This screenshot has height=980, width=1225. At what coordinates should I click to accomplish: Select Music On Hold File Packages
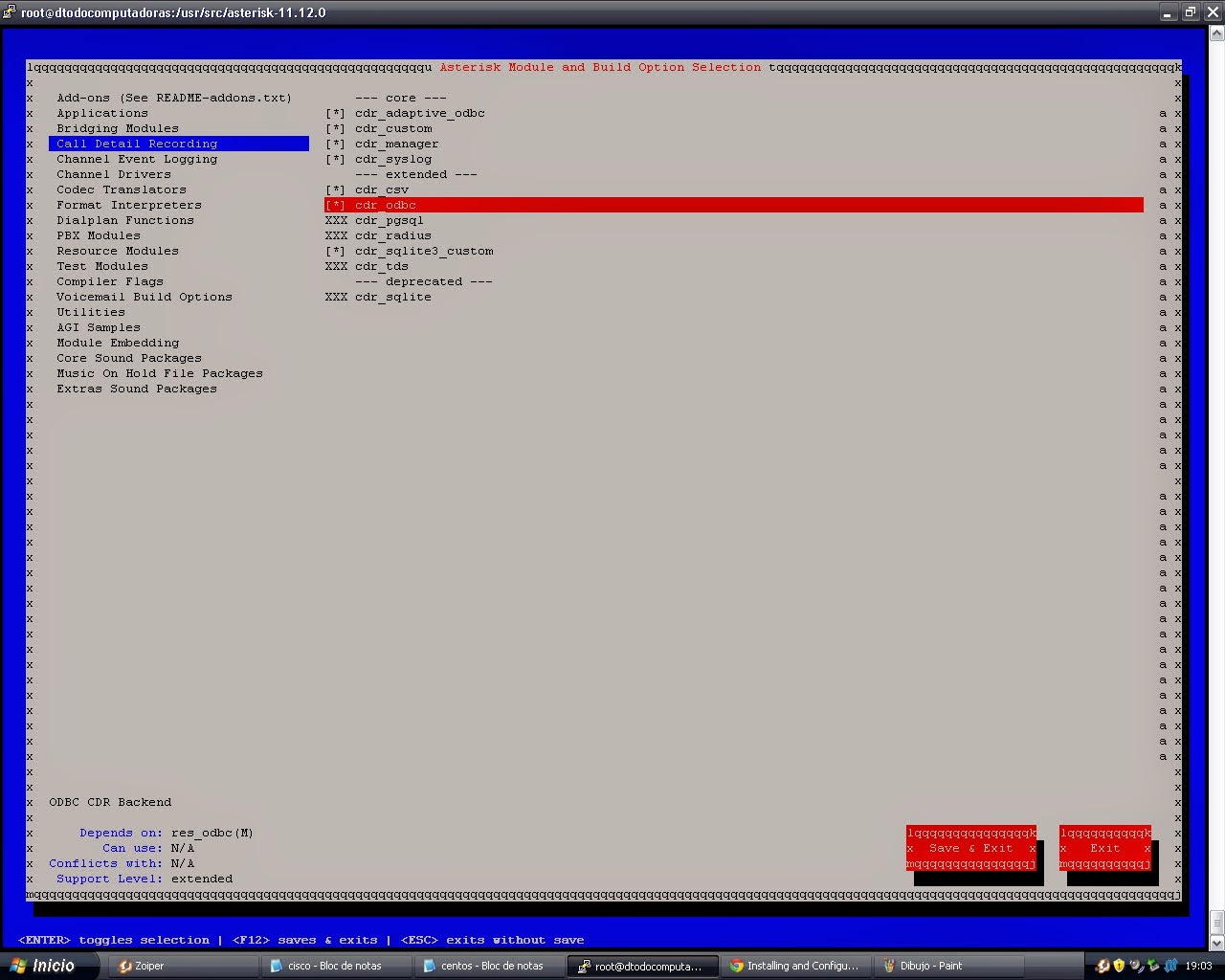(160, 373)
